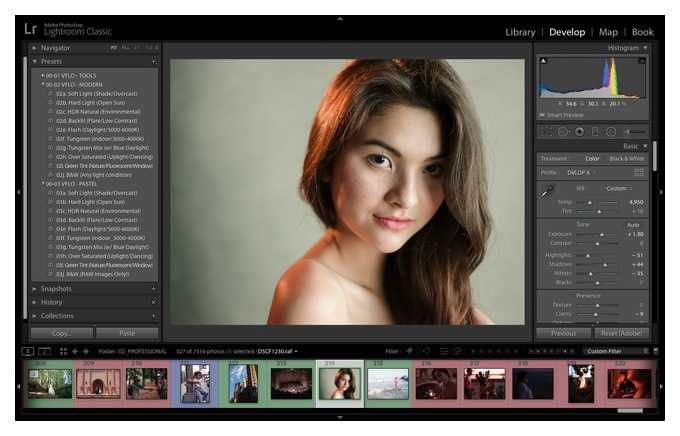This screenshot has width=680, height=436.
Task: Click the Paste button
Action: click(128, 333)
